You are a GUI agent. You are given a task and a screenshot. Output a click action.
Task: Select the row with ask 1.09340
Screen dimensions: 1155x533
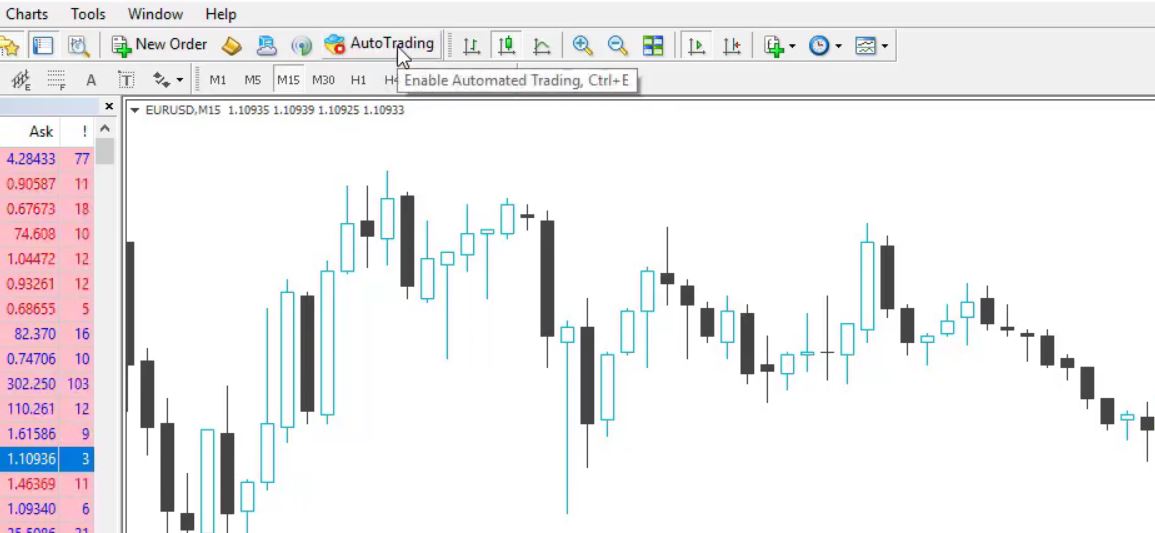tap(47, 509)
